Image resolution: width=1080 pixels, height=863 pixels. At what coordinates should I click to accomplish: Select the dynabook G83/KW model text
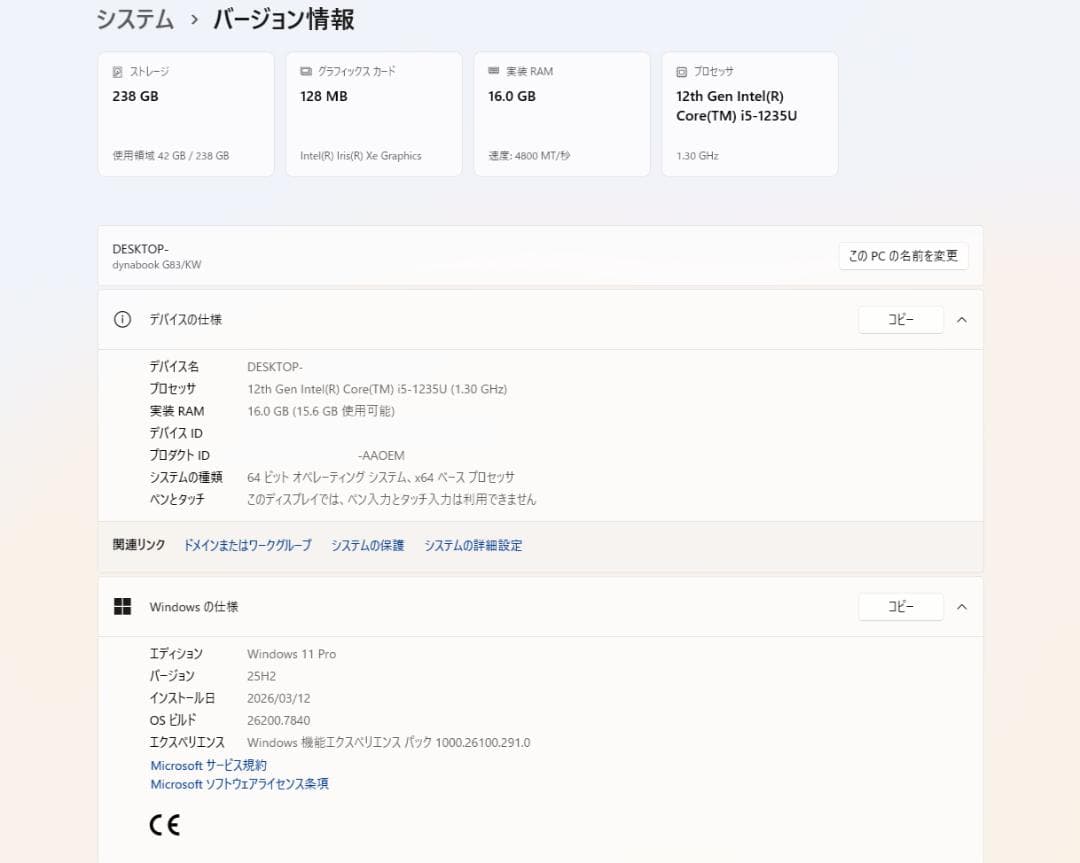tap(157, 265)
